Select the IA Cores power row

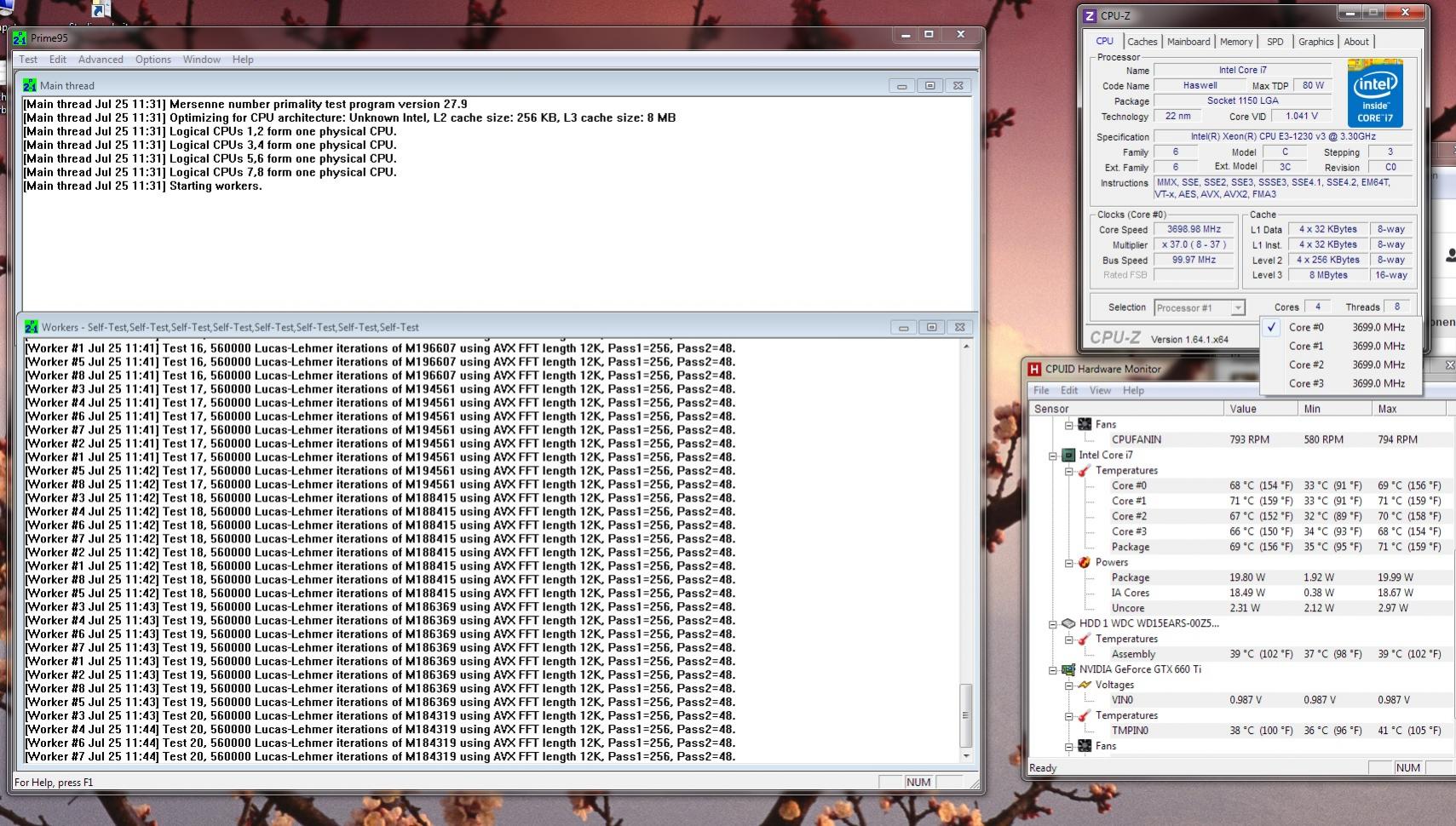1241,593
